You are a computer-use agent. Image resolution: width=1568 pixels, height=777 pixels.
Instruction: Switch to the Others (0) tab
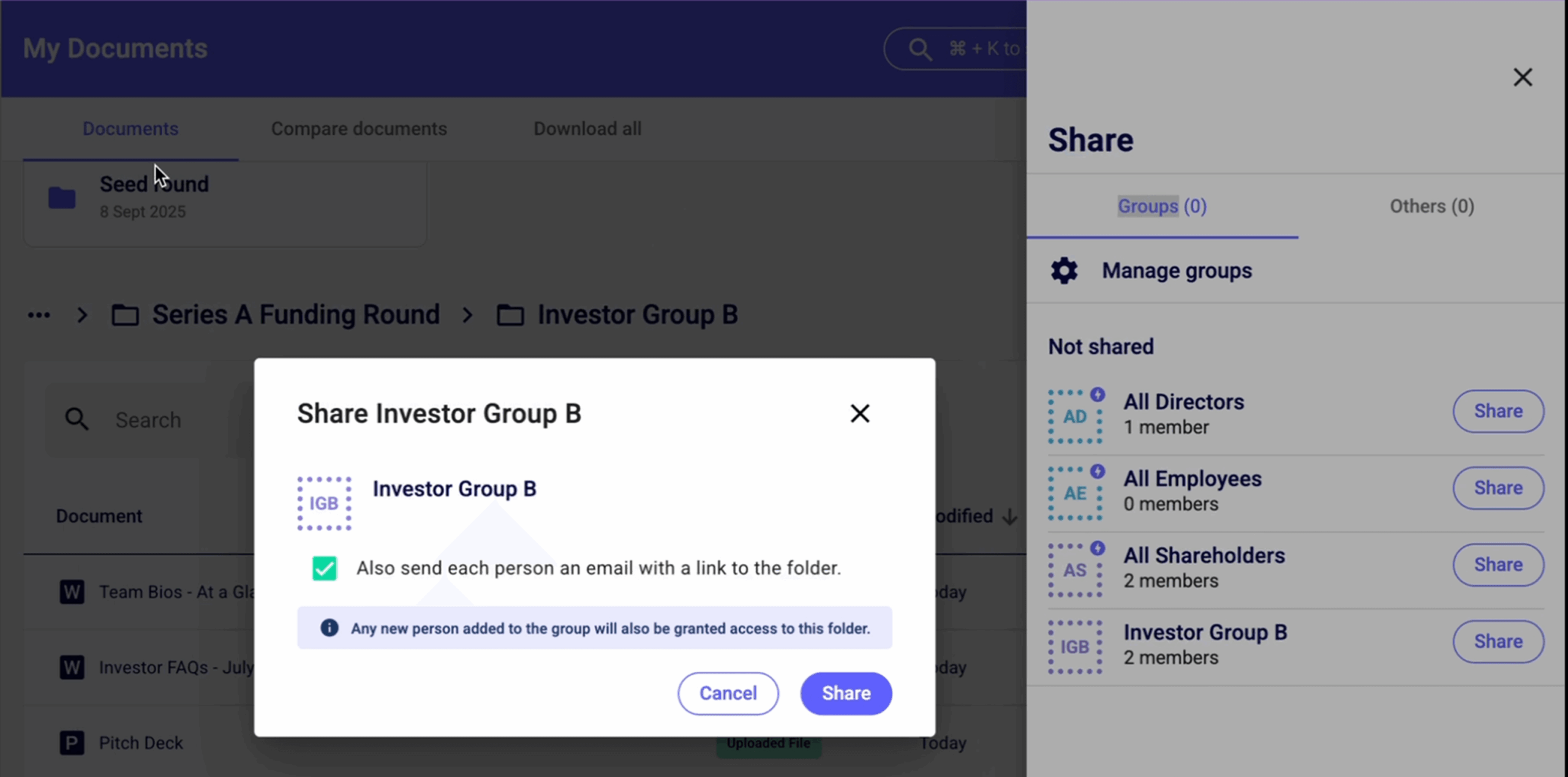(1431, 206)
